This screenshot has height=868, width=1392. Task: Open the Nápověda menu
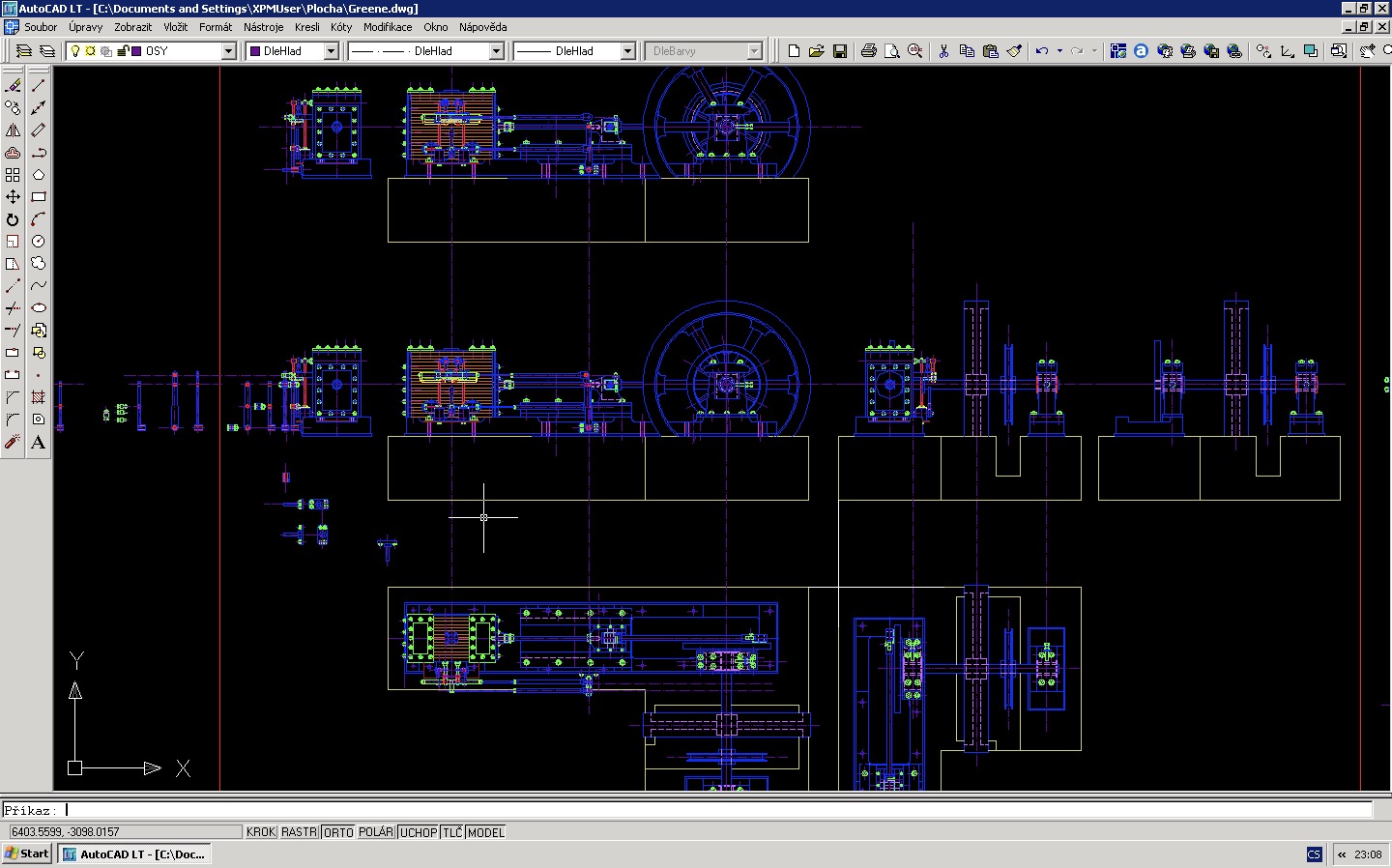point(483,27)
